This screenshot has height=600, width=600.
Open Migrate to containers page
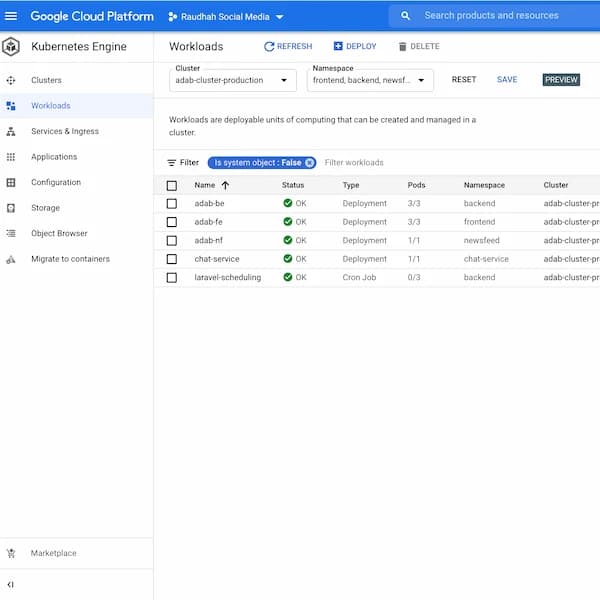pyautogui.click(x=70, y=259)
